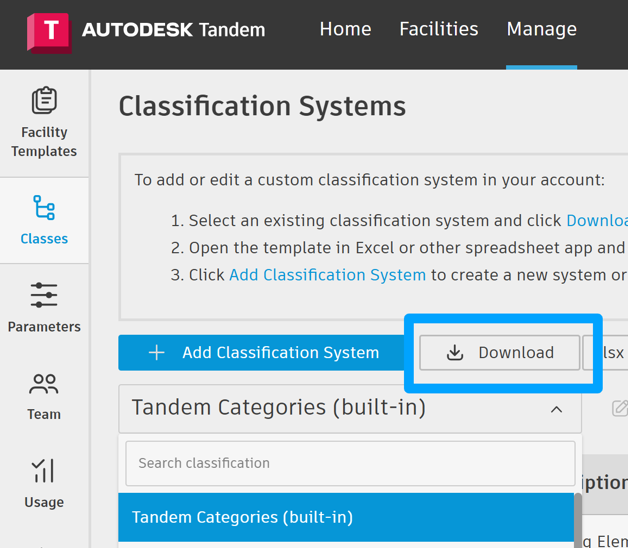
Task: Click the Download button
Action: tap(500, 352)
